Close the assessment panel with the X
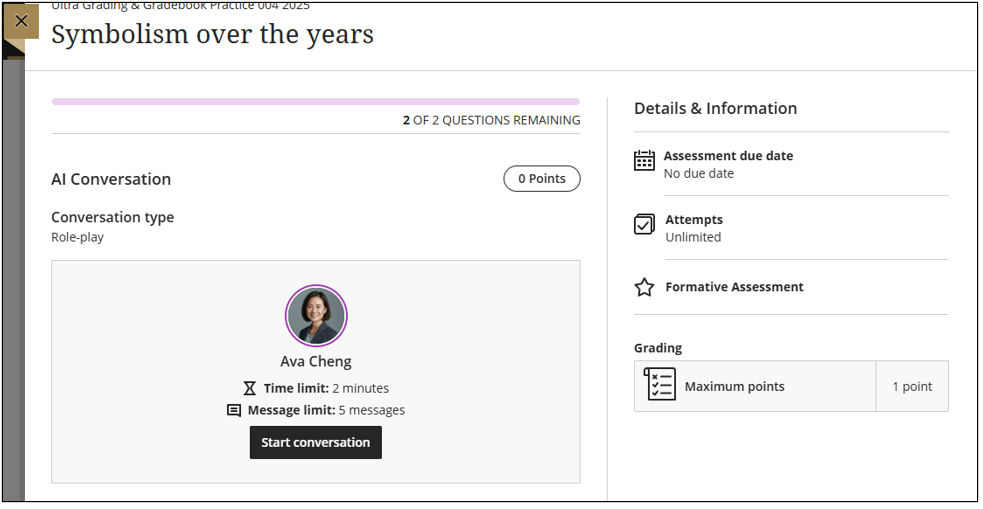 [21, 21]
